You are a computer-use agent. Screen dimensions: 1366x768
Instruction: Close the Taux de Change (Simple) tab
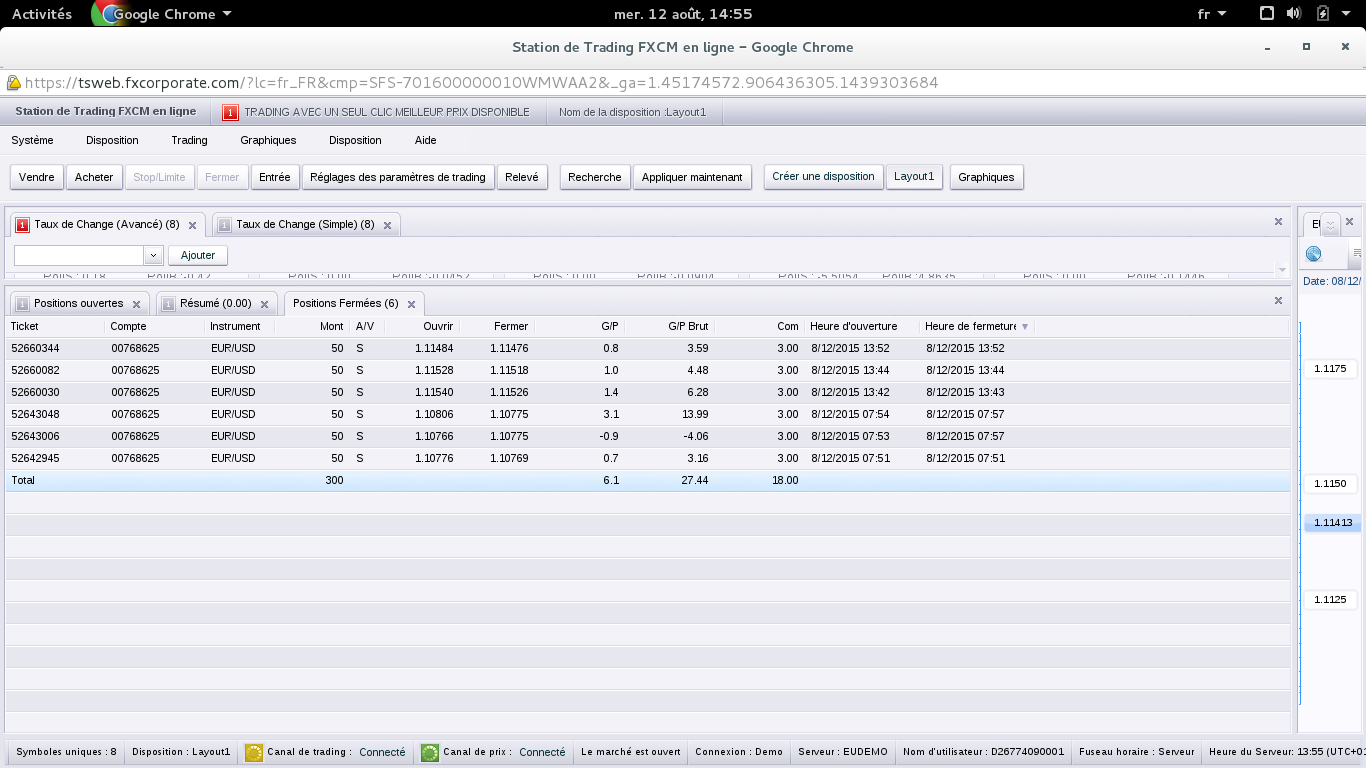click(x=387, y=226)
